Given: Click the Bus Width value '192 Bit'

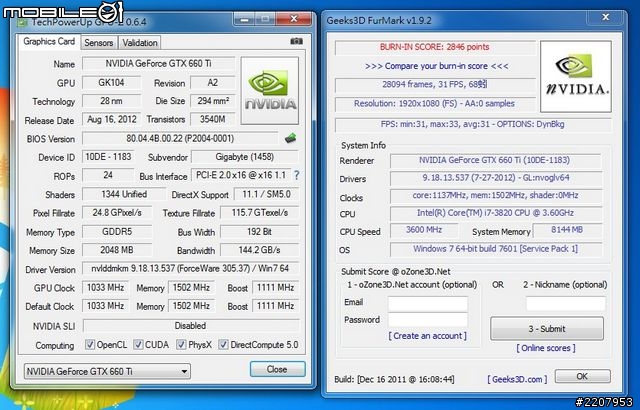Looking at the screenshot, I should tap(259, 232).
